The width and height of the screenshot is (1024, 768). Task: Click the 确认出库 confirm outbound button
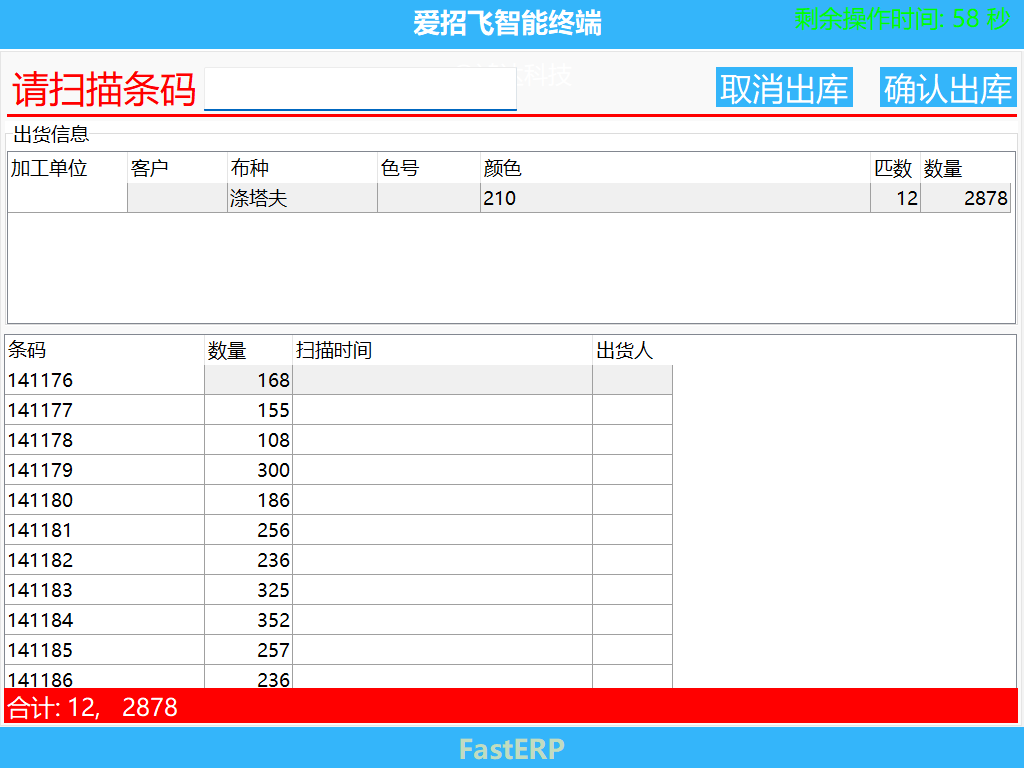click(x=946, y=87)
